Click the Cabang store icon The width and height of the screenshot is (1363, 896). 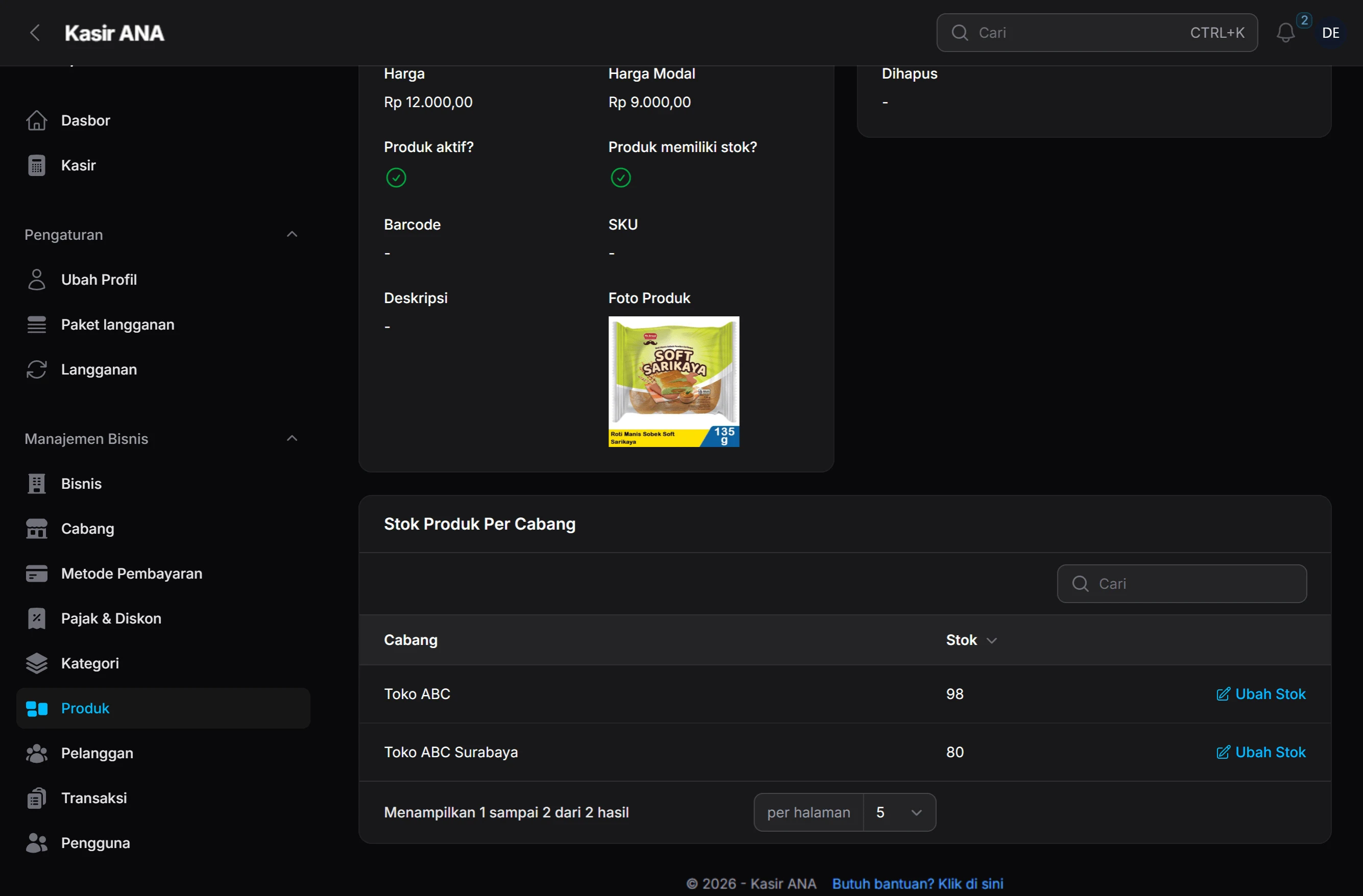click(x=37, y=529)
